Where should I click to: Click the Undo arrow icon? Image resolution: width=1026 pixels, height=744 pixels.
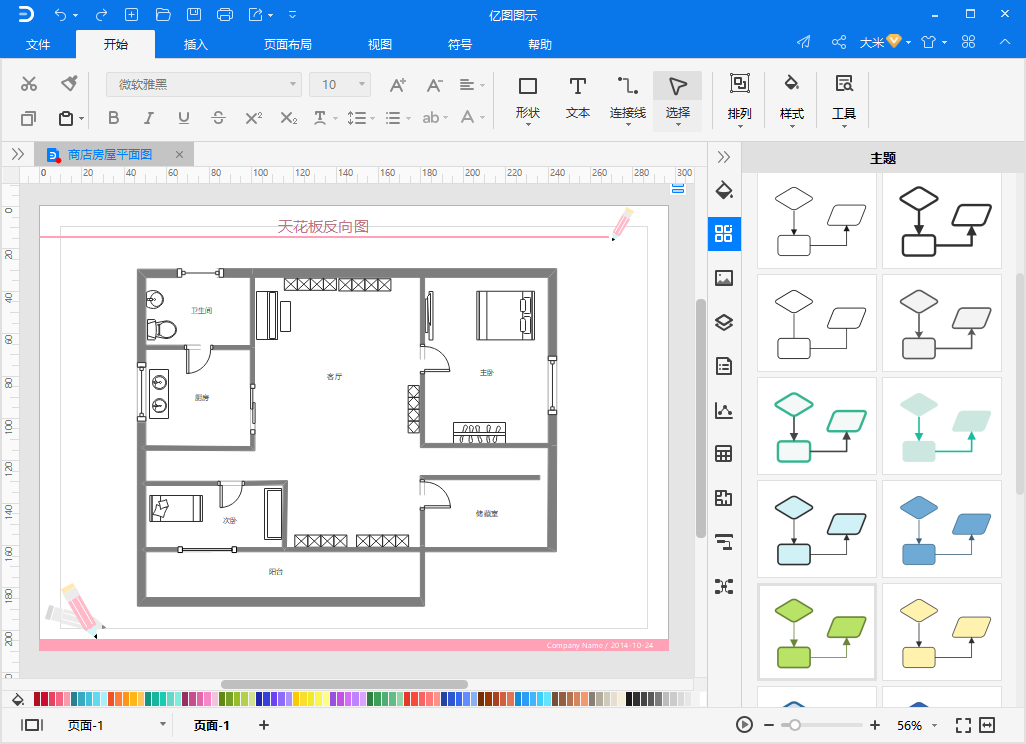[x=60, y=14]
